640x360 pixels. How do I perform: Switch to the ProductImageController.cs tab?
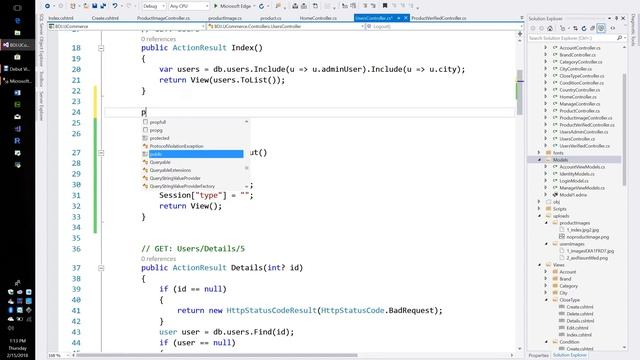pos(163,18)
